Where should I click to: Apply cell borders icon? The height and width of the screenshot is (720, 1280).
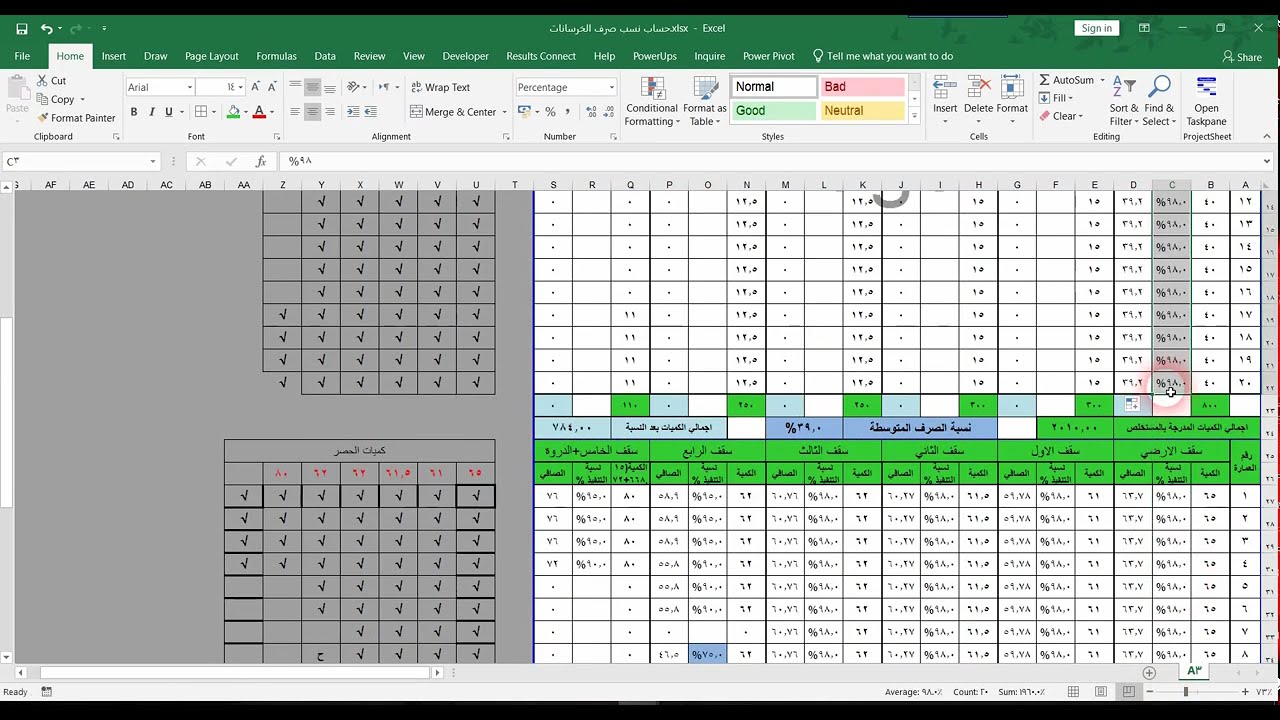click(201, 112)
